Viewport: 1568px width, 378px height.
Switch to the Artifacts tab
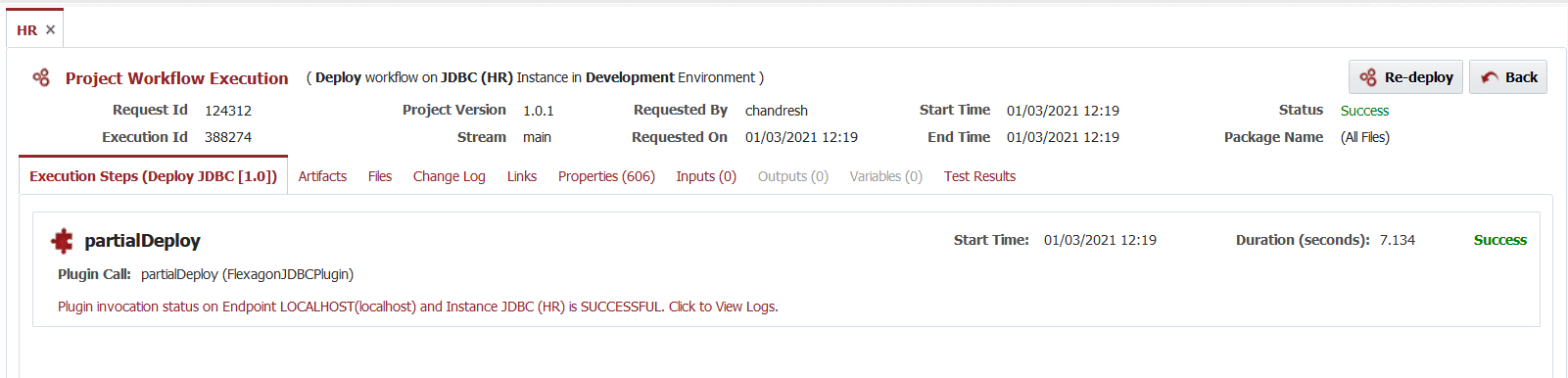point(322,176)
